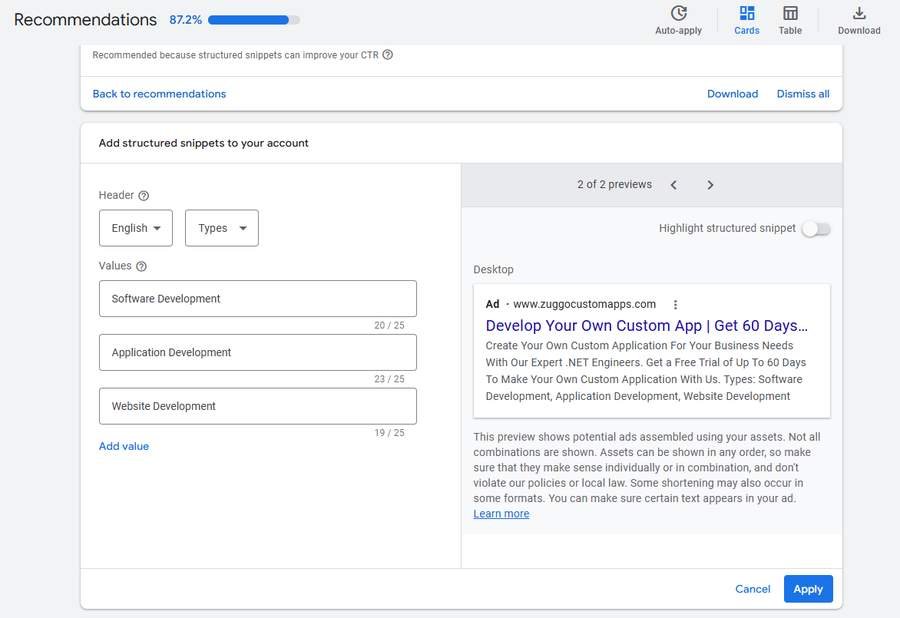This screenshot has height=618, width=900.
Task: Open the Learn more link
Action: coord(501,514)
